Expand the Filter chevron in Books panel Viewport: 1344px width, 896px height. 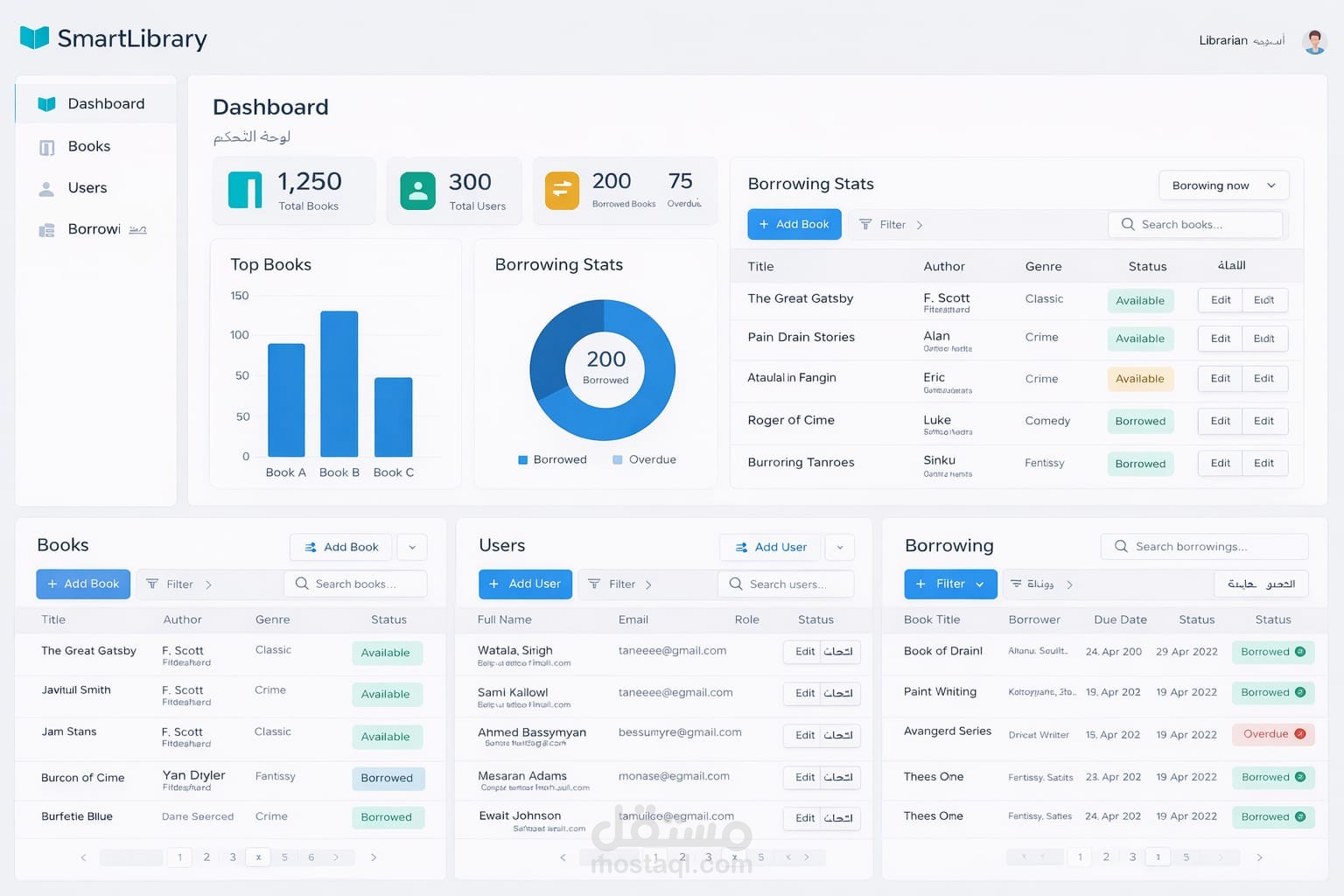[x=208, y=584]
